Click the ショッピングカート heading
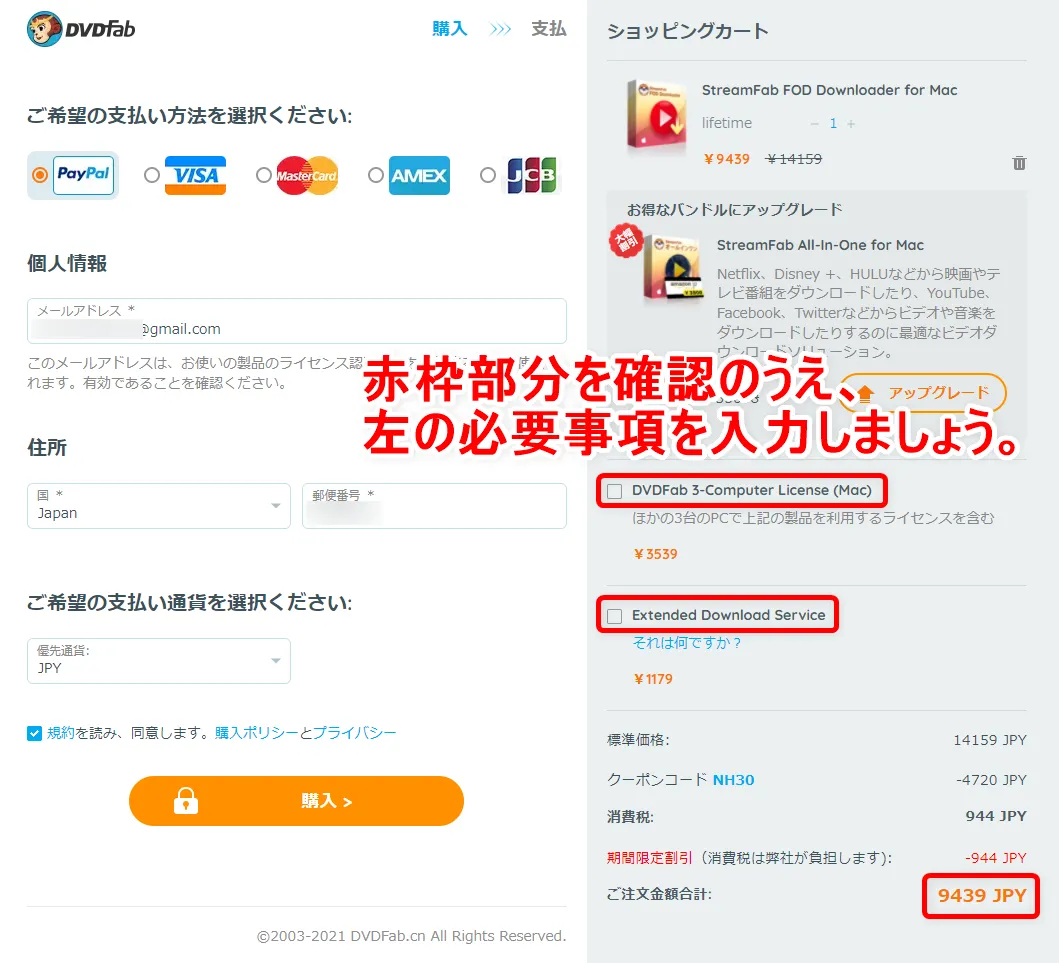Screen dimensions: 1059x963 point(688,31)
